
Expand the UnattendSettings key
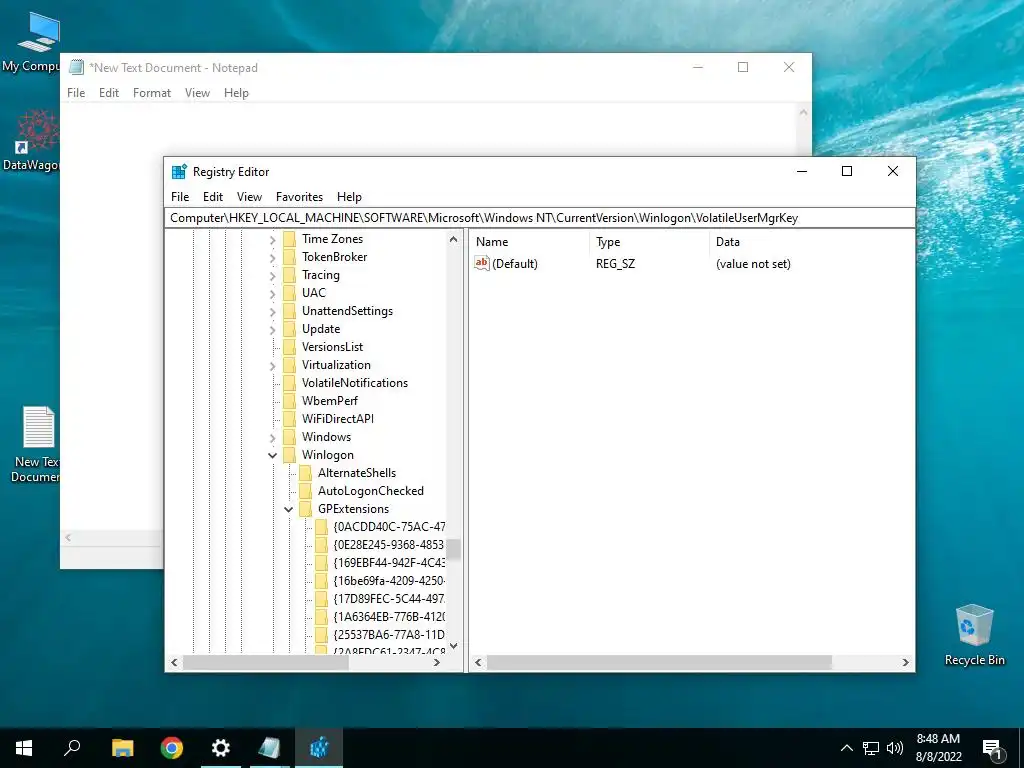point(272,312)
